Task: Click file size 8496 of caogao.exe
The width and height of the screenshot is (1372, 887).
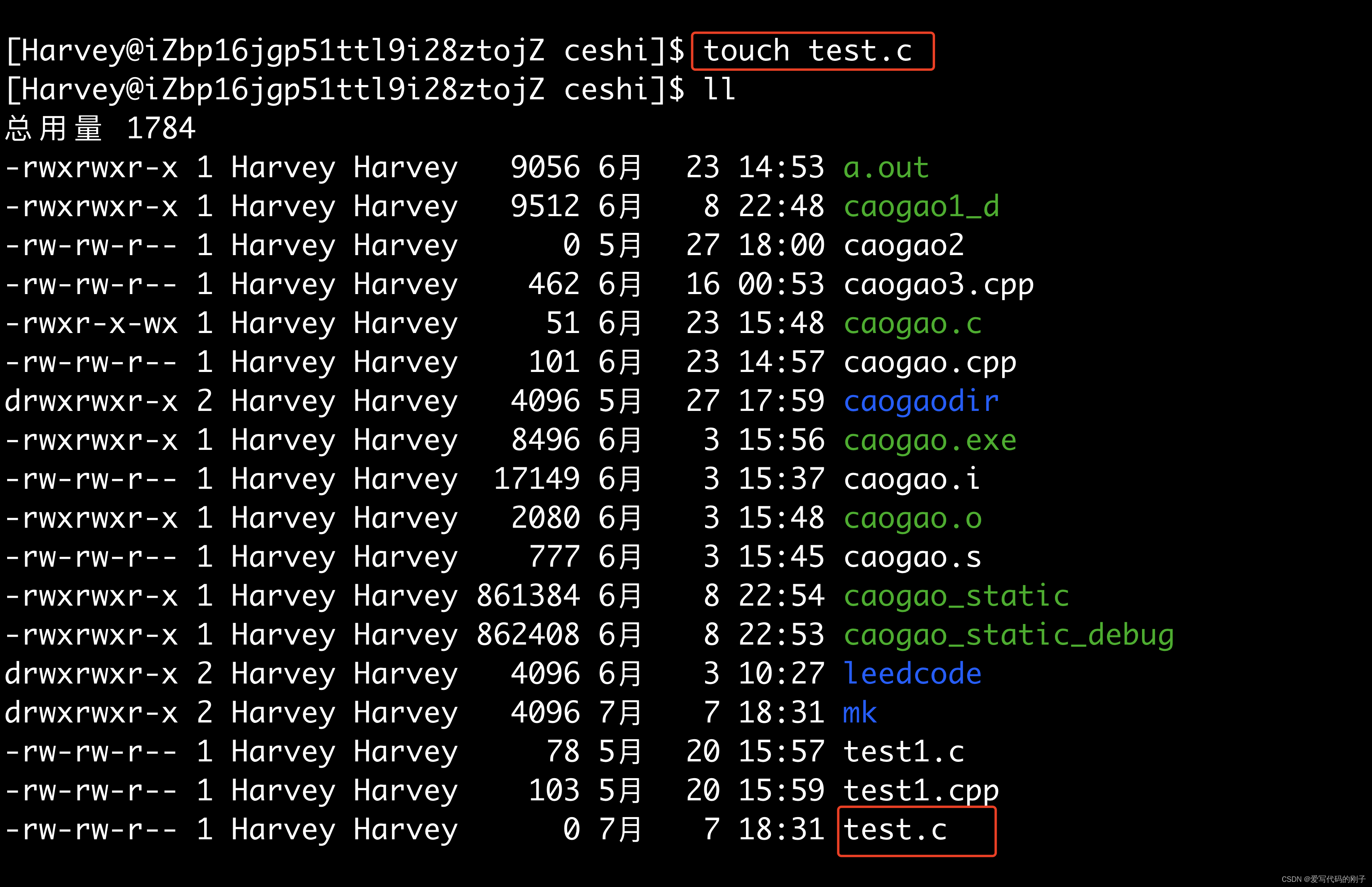Action: (x=545, y=440)
